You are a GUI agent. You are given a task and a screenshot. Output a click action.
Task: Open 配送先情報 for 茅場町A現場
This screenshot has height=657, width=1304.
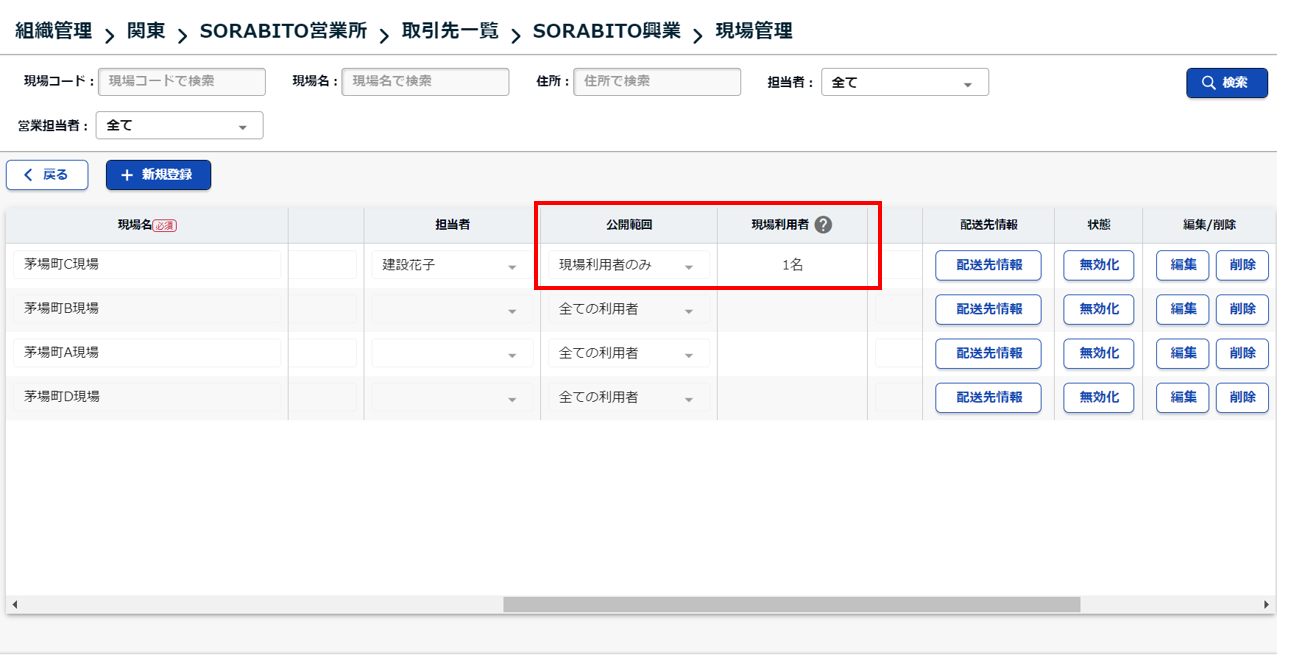pos(988,354)
